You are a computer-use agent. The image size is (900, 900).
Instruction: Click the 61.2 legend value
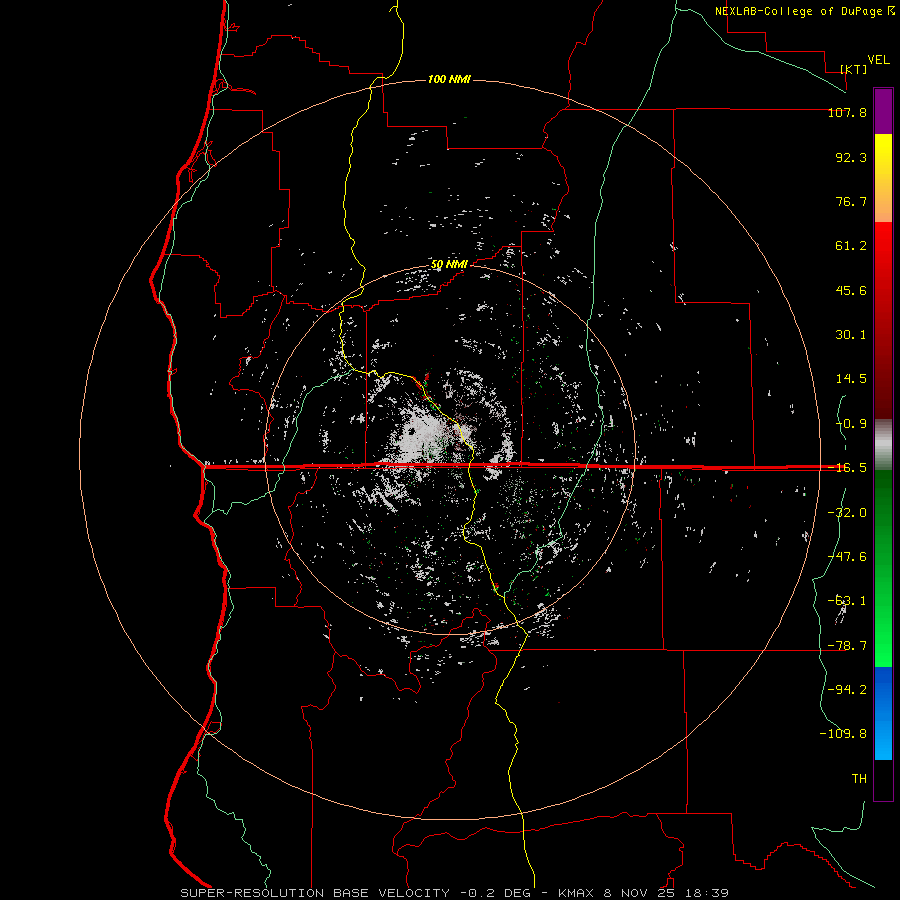tap(851, 246)
